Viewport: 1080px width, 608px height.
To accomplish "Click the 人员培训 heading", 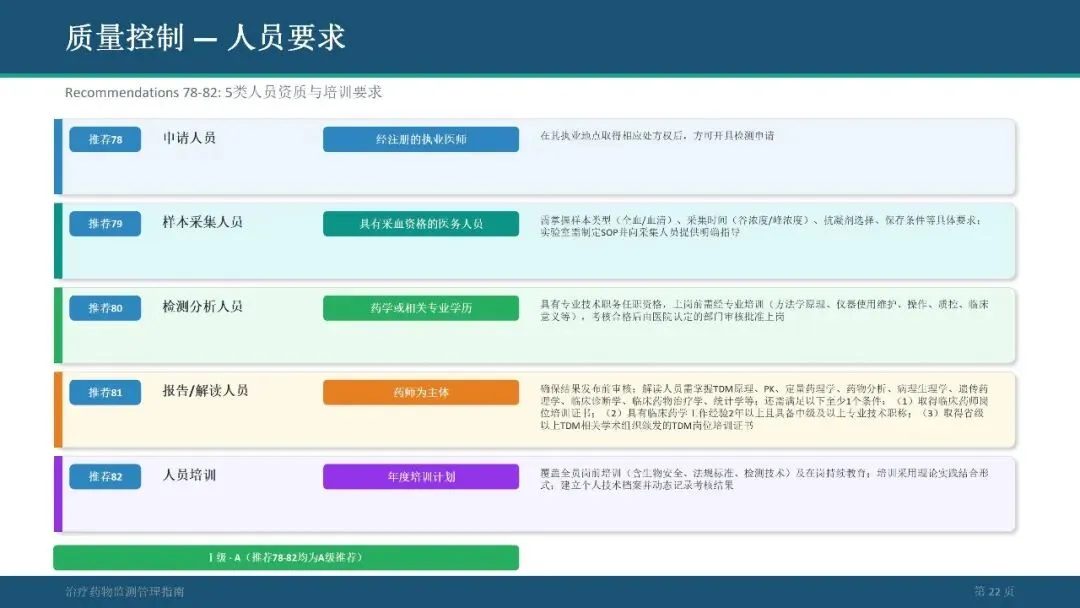I will coord(189,475).
